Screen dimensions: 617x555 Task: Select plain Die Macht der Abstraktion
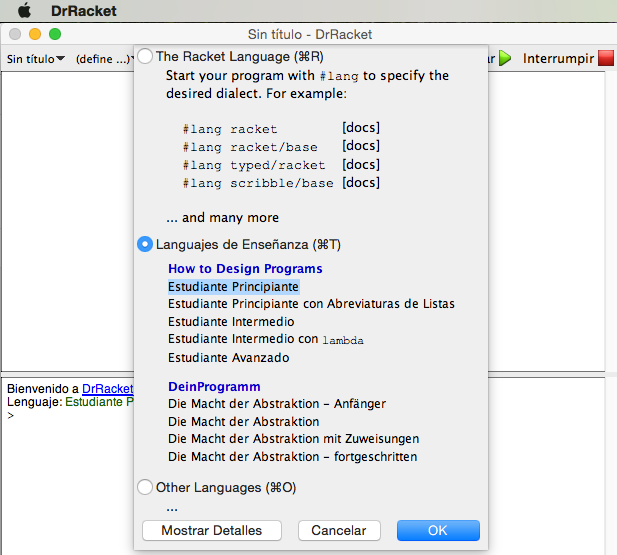244,422
